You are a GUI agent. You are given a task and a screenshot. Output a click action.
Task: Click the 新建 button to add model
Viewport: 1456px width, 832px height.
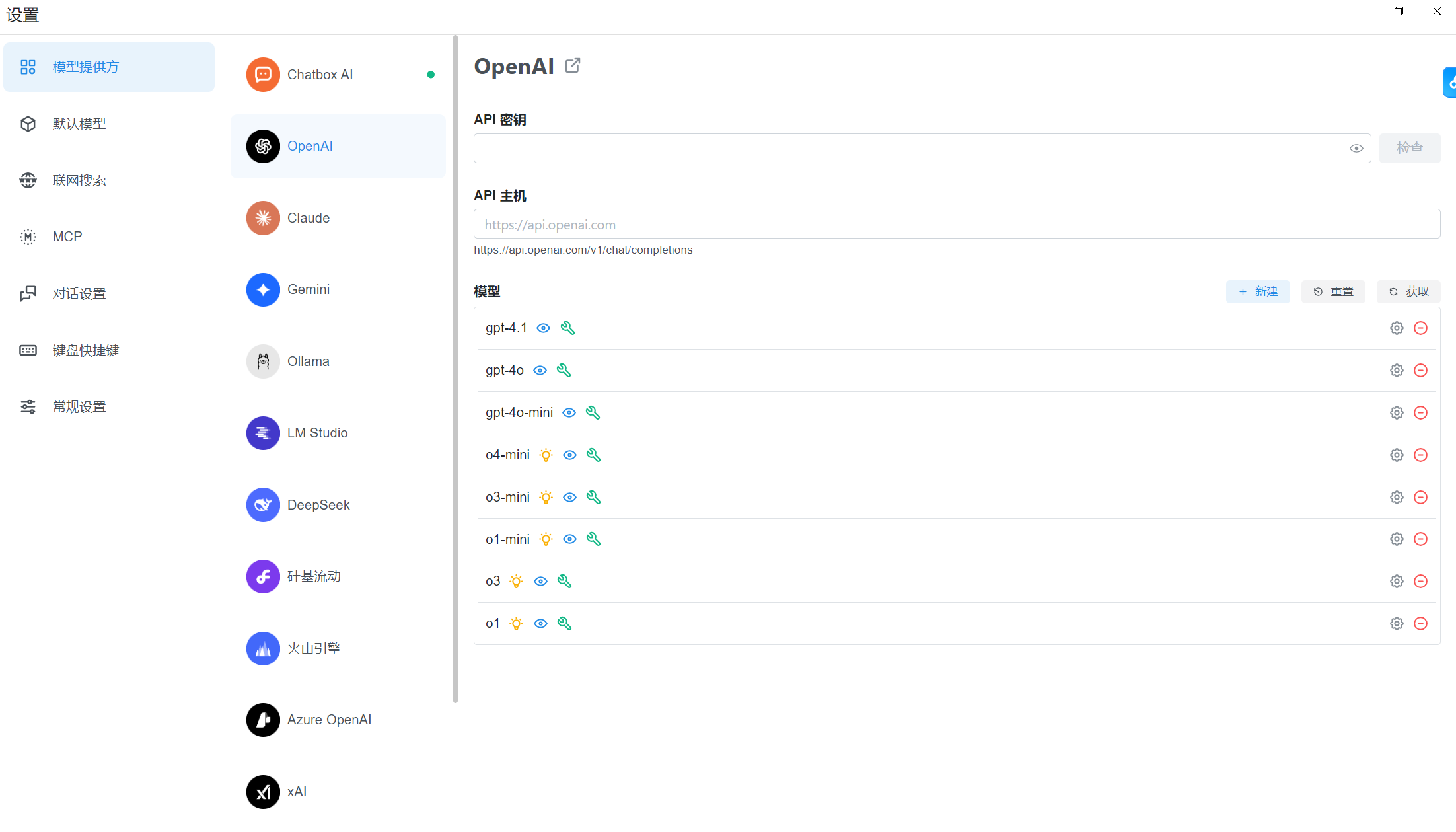pyautogui.click(x=1258, y=291)
